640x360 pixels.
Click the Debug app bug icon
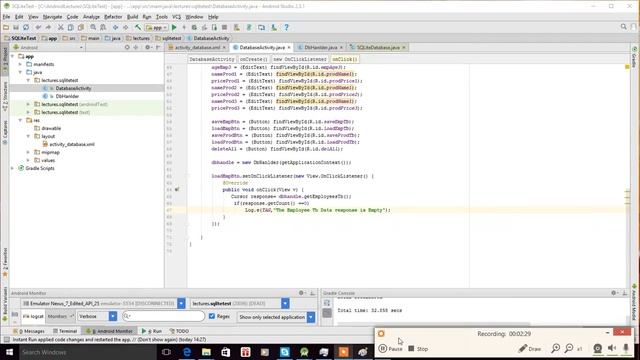(194, 27)
